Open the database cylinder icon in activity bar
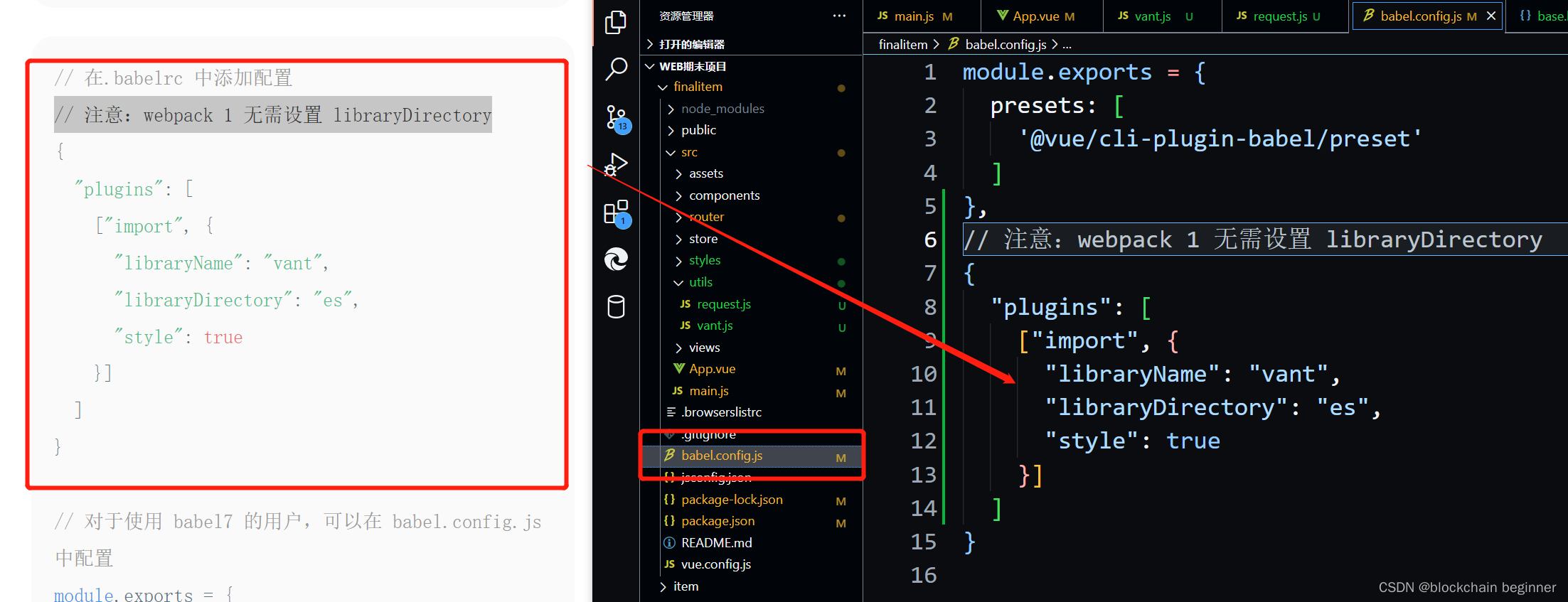 [x=616, y=307]
